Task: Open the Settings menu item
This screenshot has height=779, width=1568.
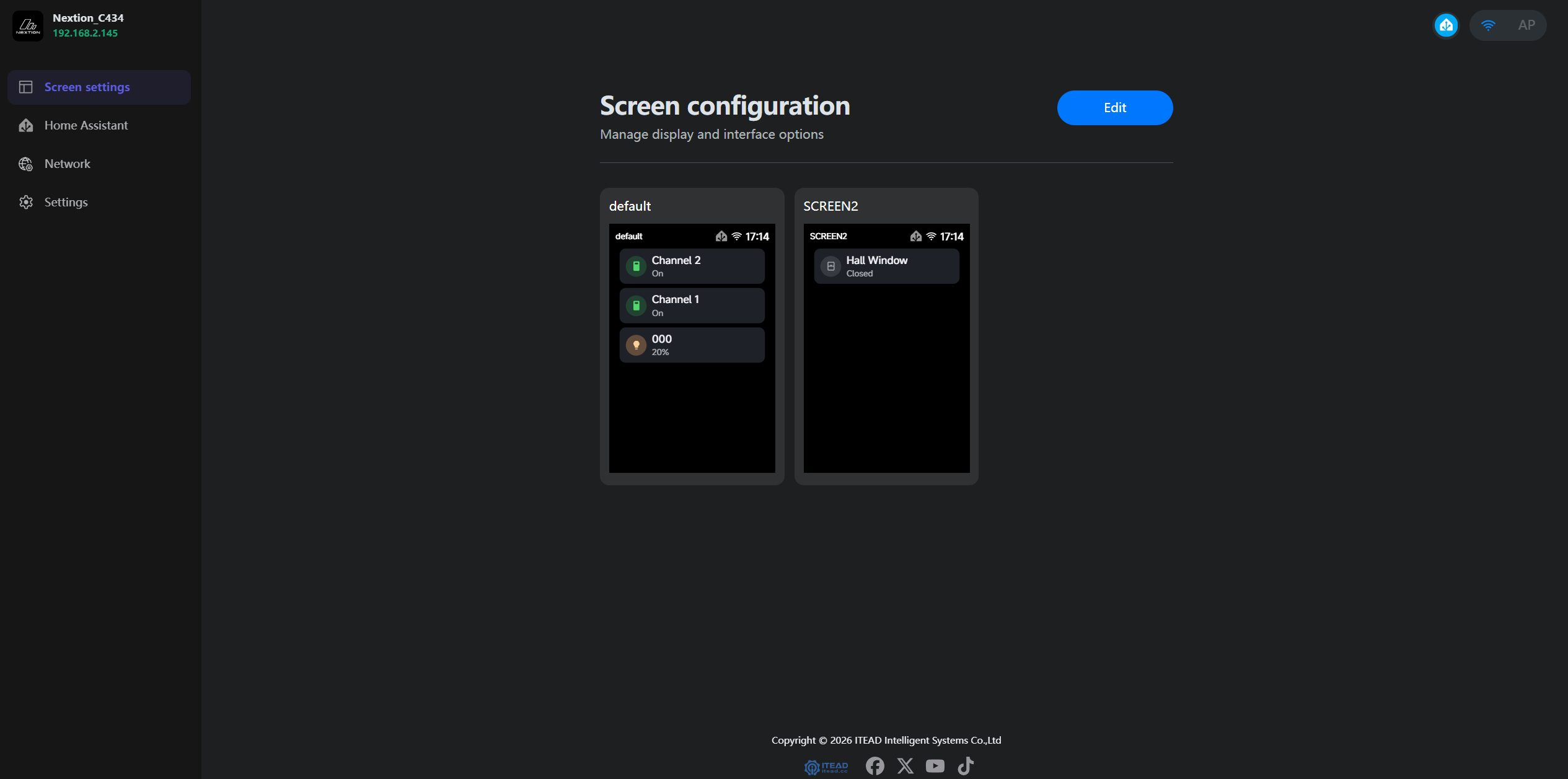Action: point(99,202)
